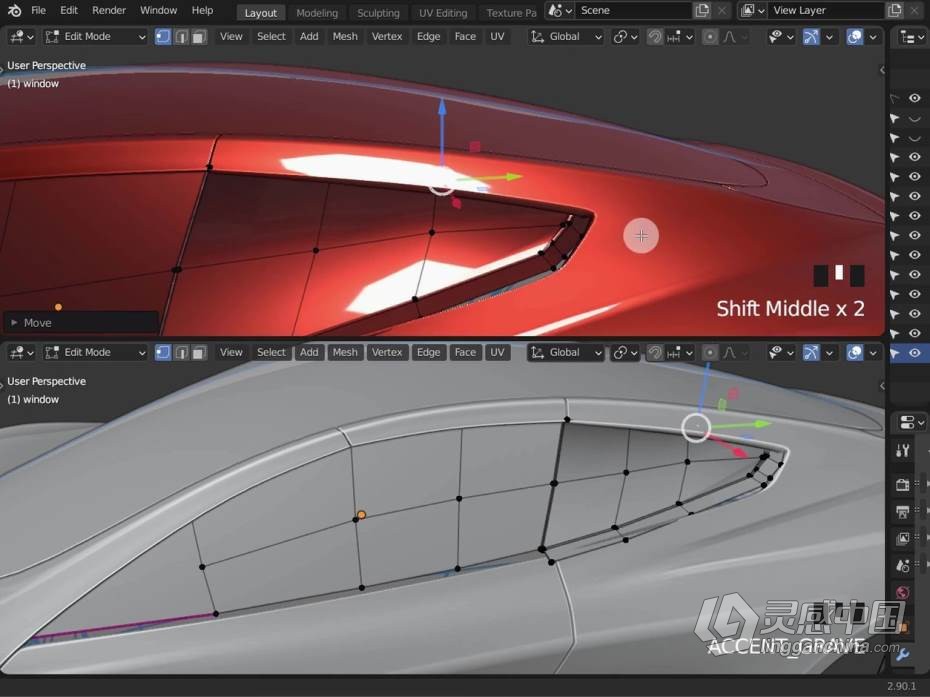Toggle selectability arrow in highlighted outliner row
Image resolution: width=930 pixels, height=697 pixels.
coord(895,353)
